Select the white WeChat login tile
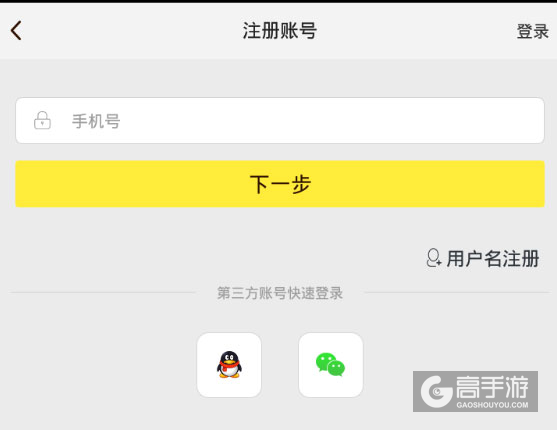Viewport: 557px width, 430px height. tap(331, 365)
